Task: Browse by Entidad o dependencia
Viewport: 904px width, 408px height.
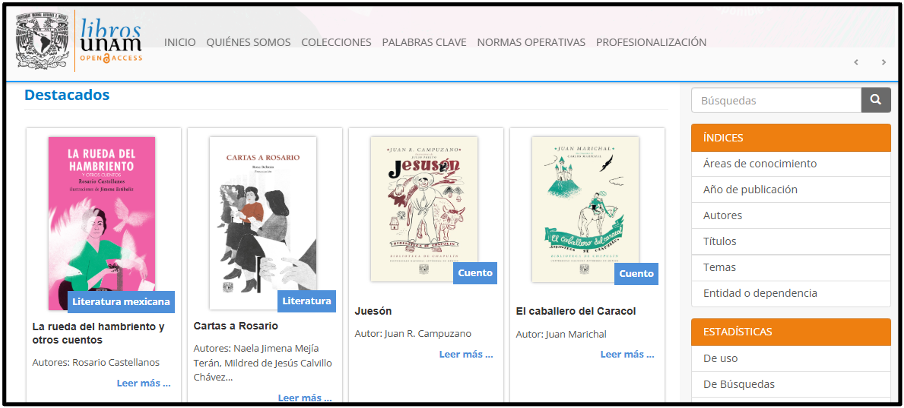Action: click(791, 293)
